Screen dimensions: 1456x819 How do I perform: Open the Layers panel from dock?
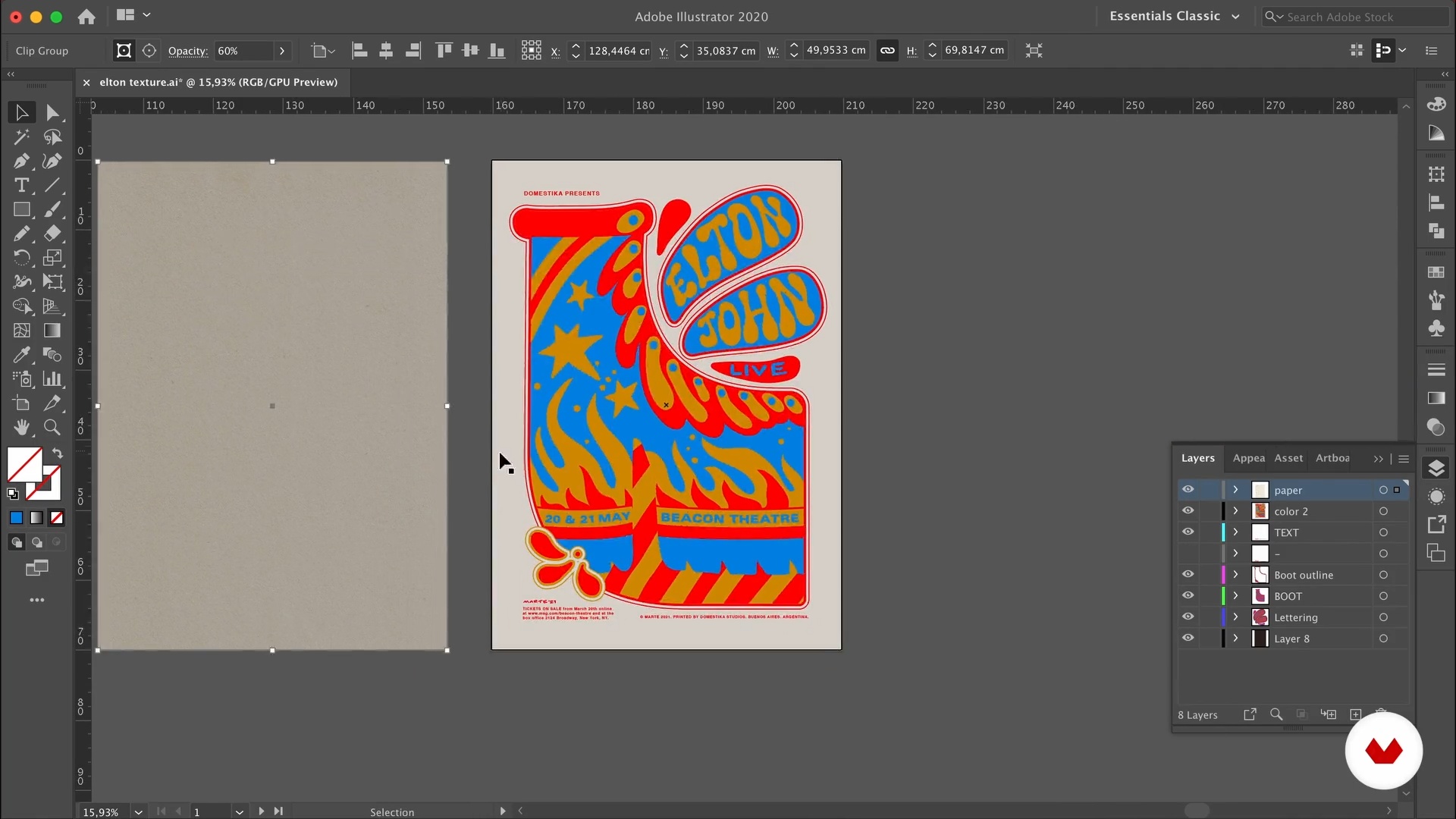click(x=1436, y=469)
